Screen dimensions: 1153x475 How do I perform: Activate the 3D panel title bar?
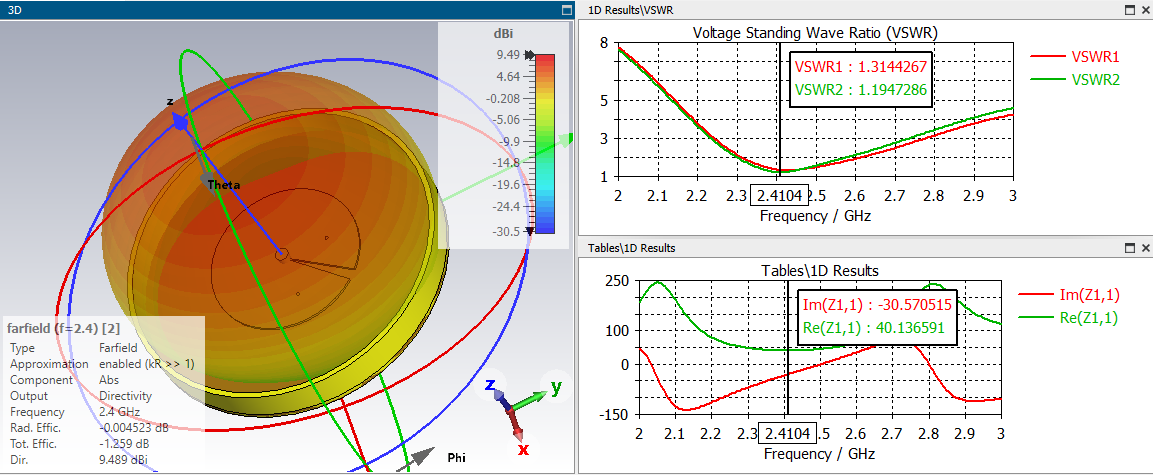click(x=250, y=9)
